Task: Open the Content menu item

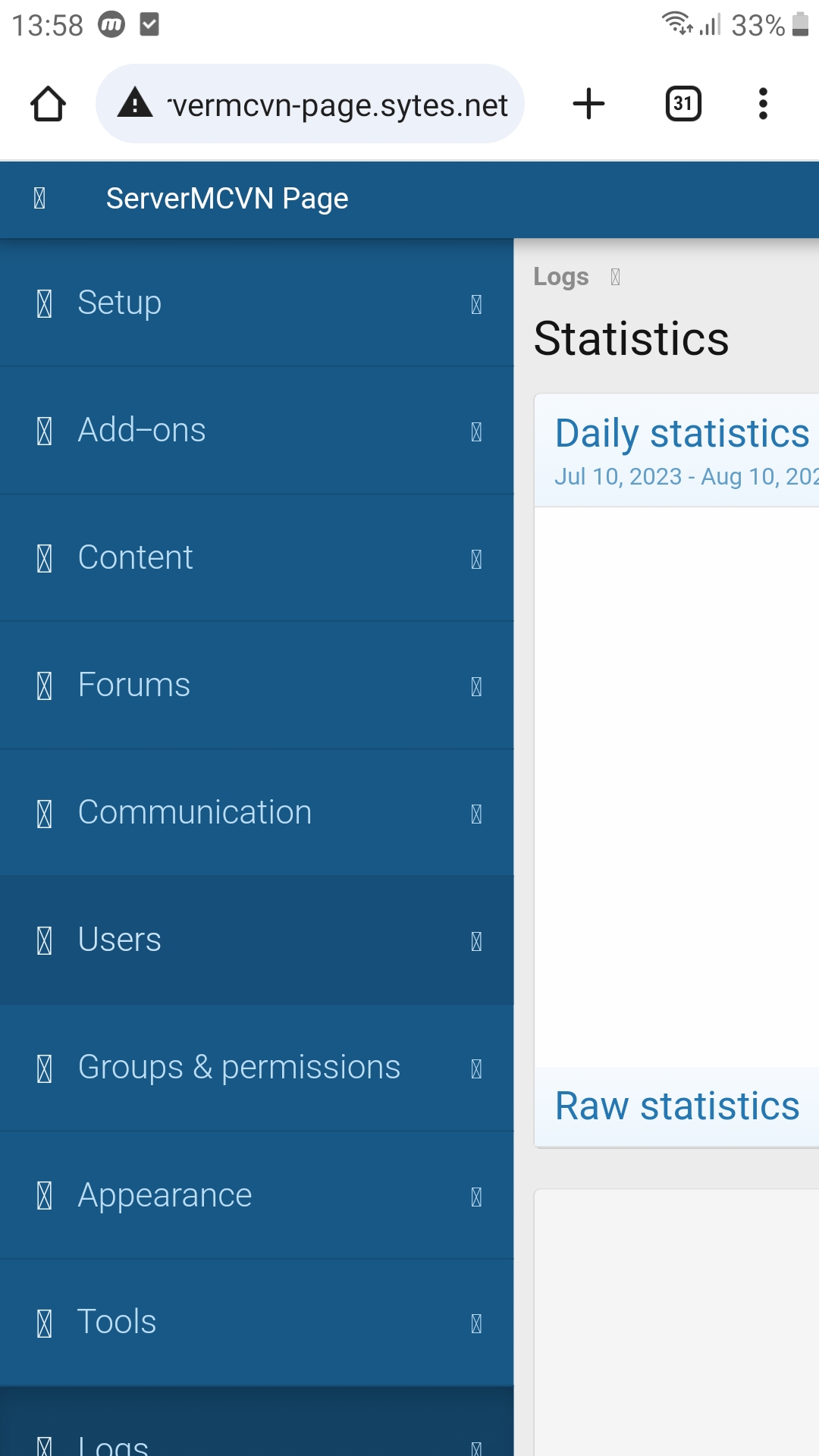Action: pyautogui.click(x=136, y=557)
